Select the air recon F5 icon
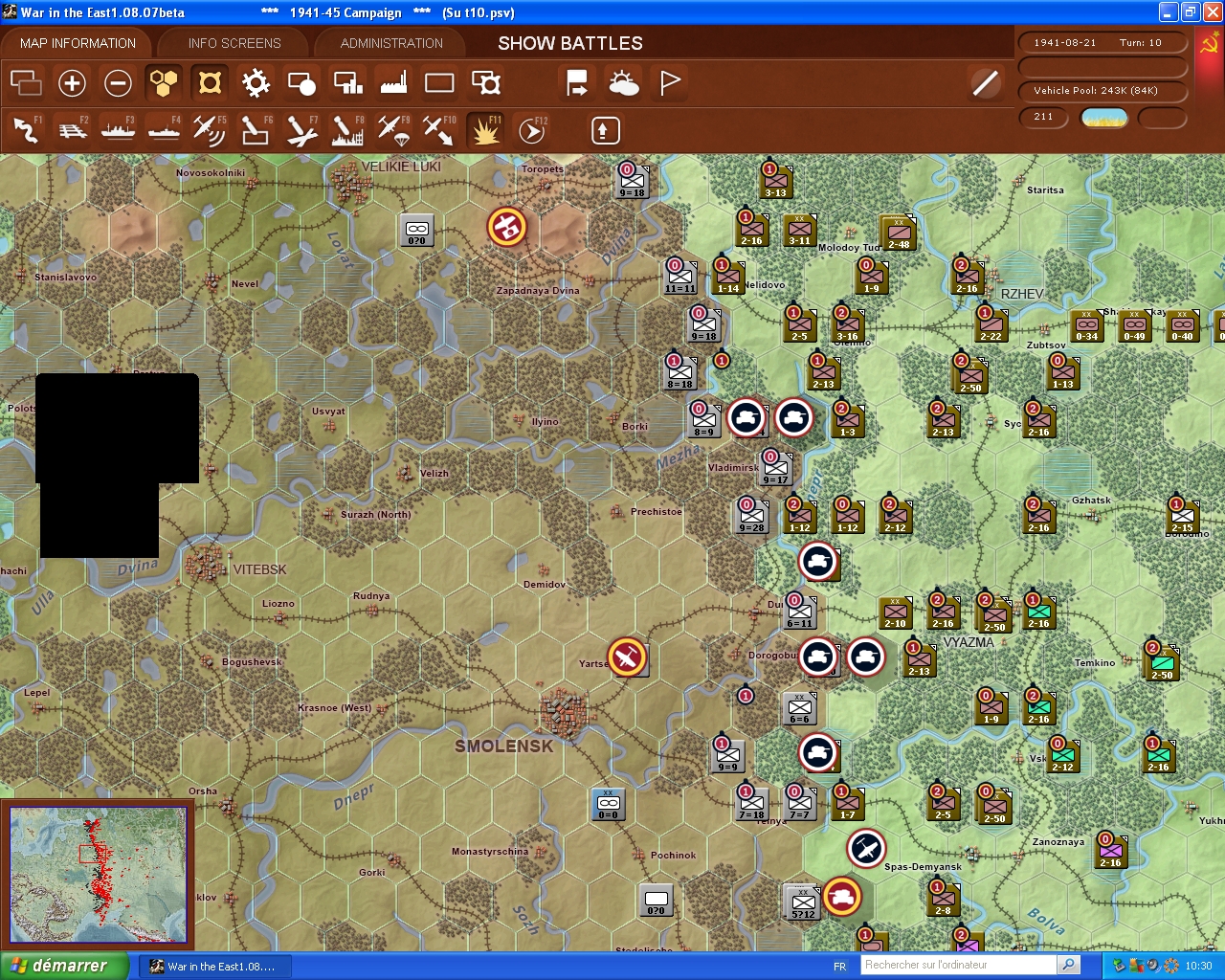Viewport: 1225px width, 980px height. (210, 130)
